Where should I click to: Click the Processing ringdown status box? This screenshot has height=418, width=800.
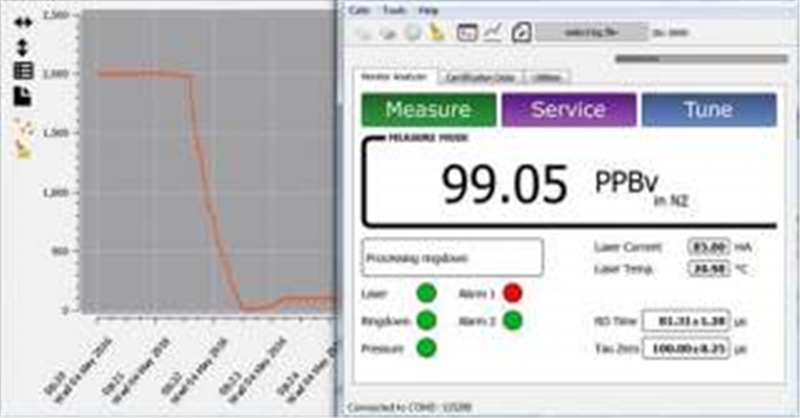point(453,257)
